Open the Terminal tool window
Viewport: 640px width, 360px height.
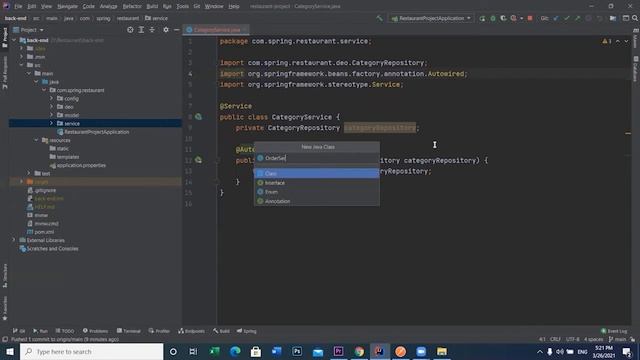pyautogui.click(x=129, y=331)
